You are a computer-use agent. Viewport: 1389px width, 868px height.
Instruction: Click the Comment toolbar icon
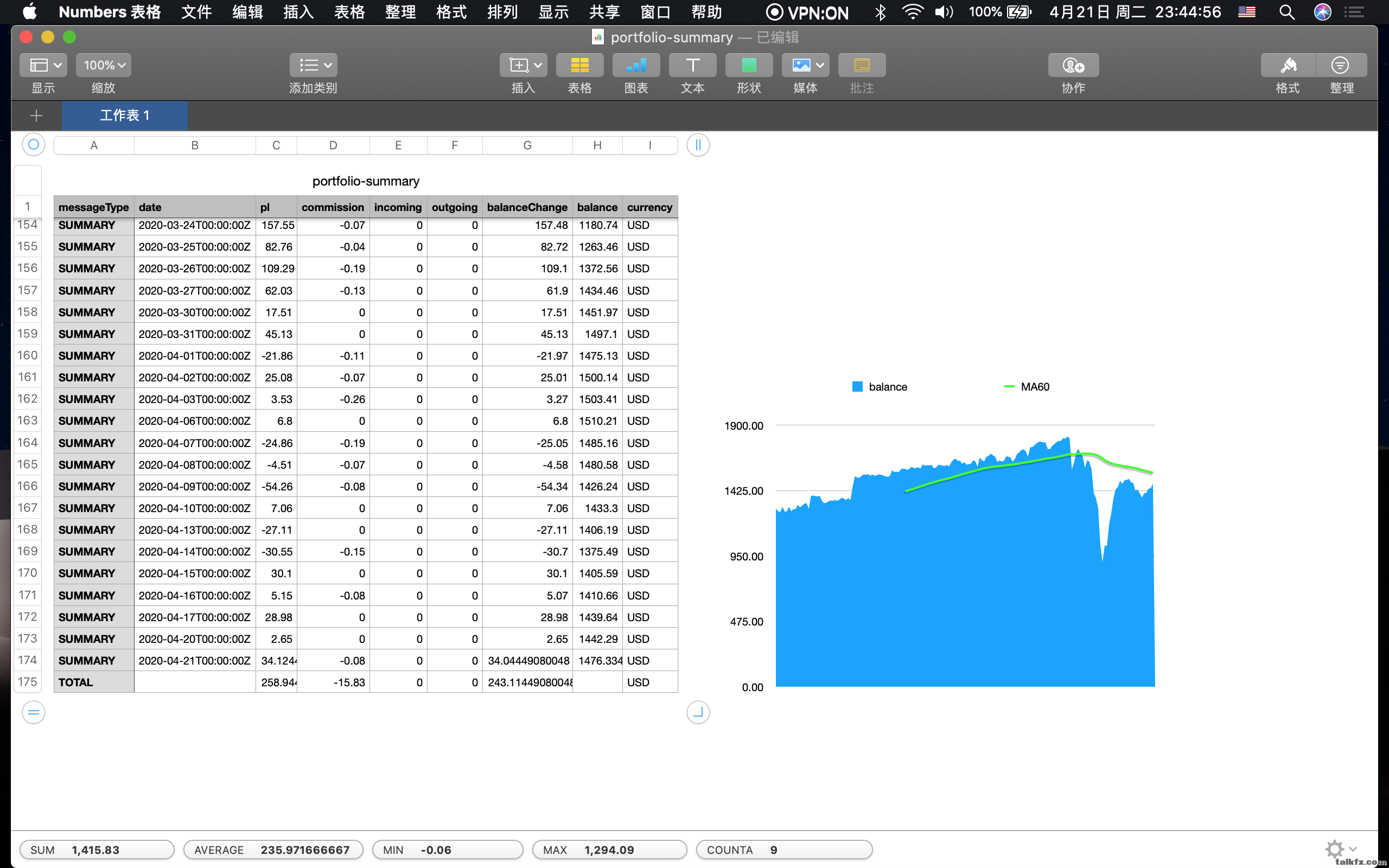[862, 65]
